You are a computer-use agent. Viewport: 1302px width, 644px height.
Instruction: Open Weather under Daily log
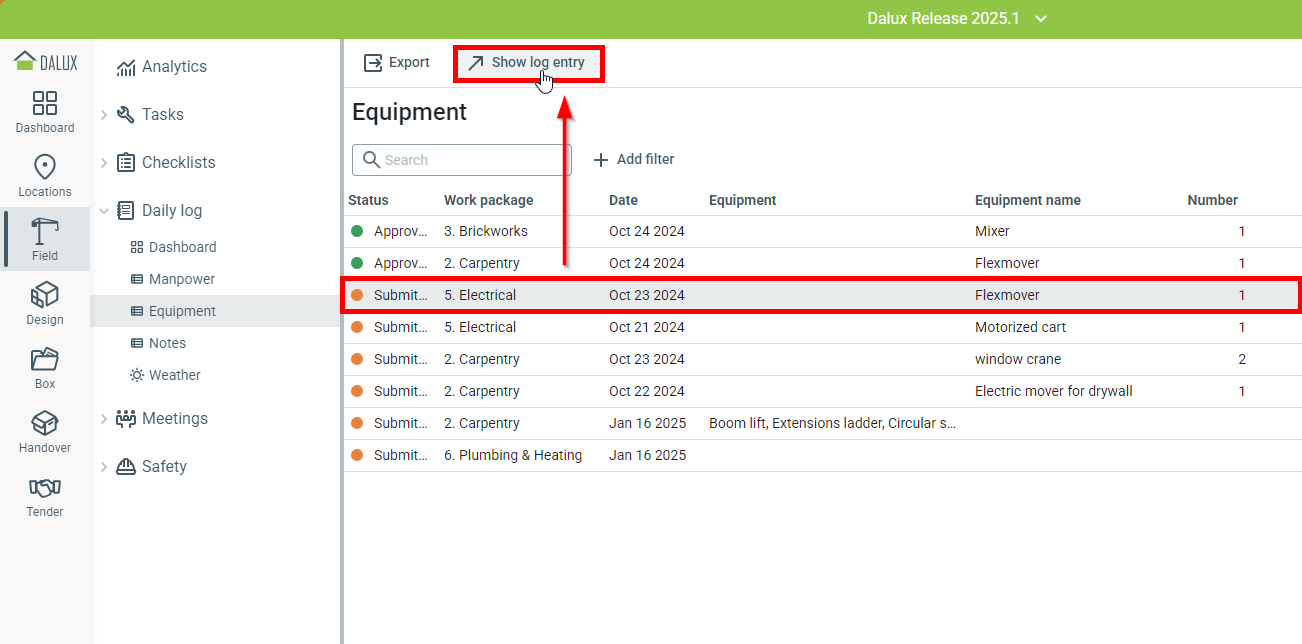174,375
